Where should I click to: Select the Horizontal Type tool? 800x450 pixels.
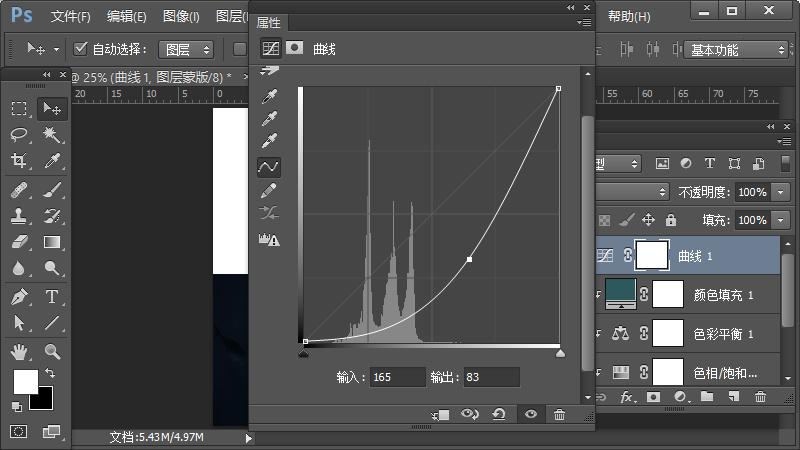click(51, 297)
